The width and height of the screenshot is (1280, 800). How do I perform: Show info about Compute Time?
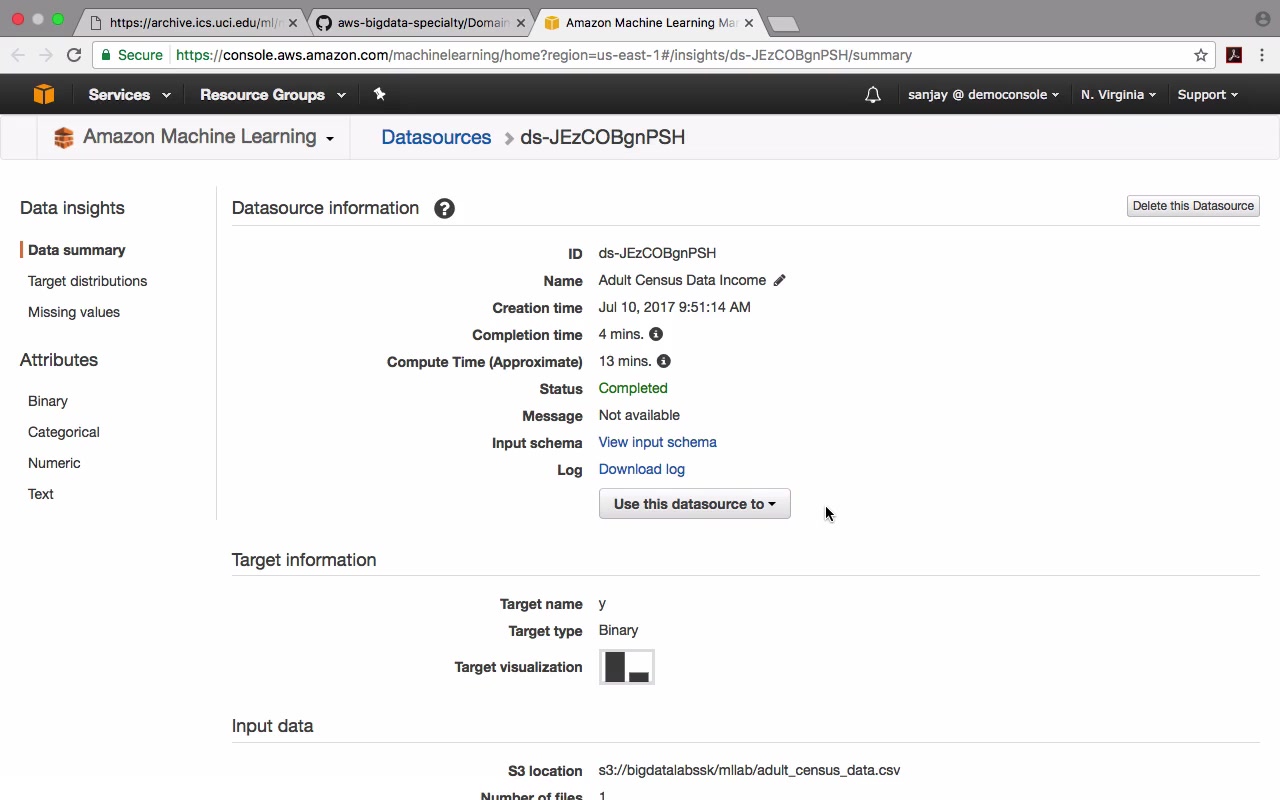pyautogui.click(x=664, y=361)
